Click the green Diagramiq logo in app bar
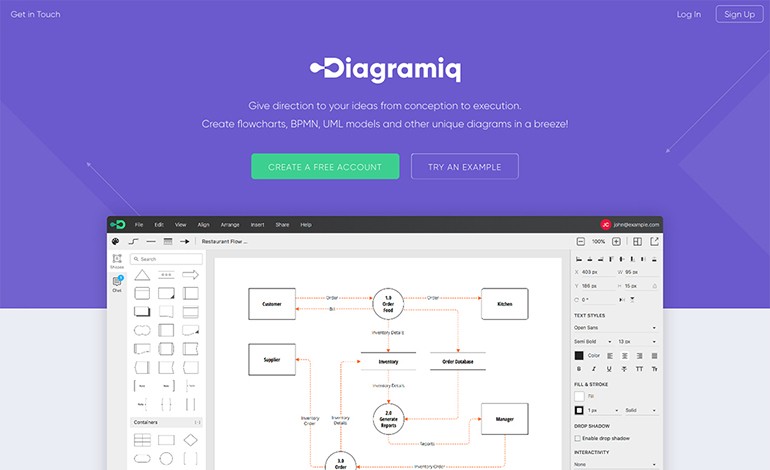 tap(117, 224)
